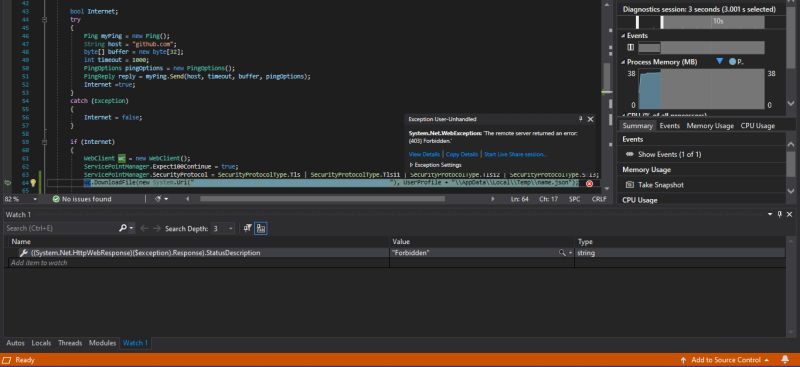
Task: Click Copy Details link
Action: point(462,154)
